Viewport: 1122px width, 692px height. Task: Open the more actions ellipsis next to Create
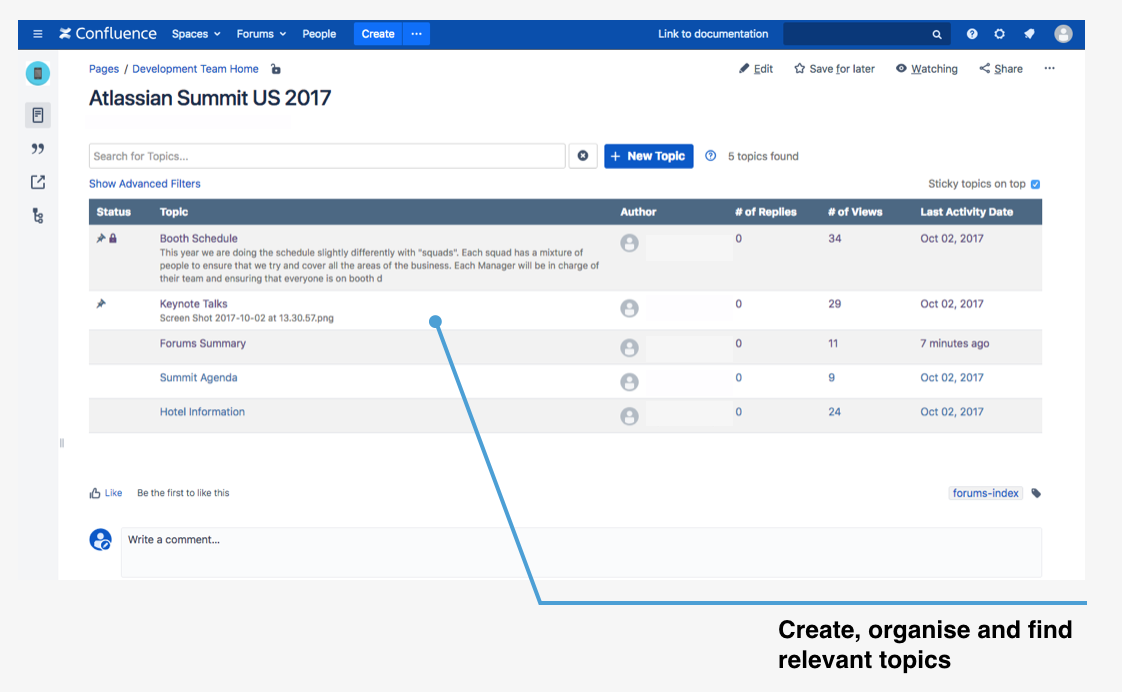tap(416, 34)
